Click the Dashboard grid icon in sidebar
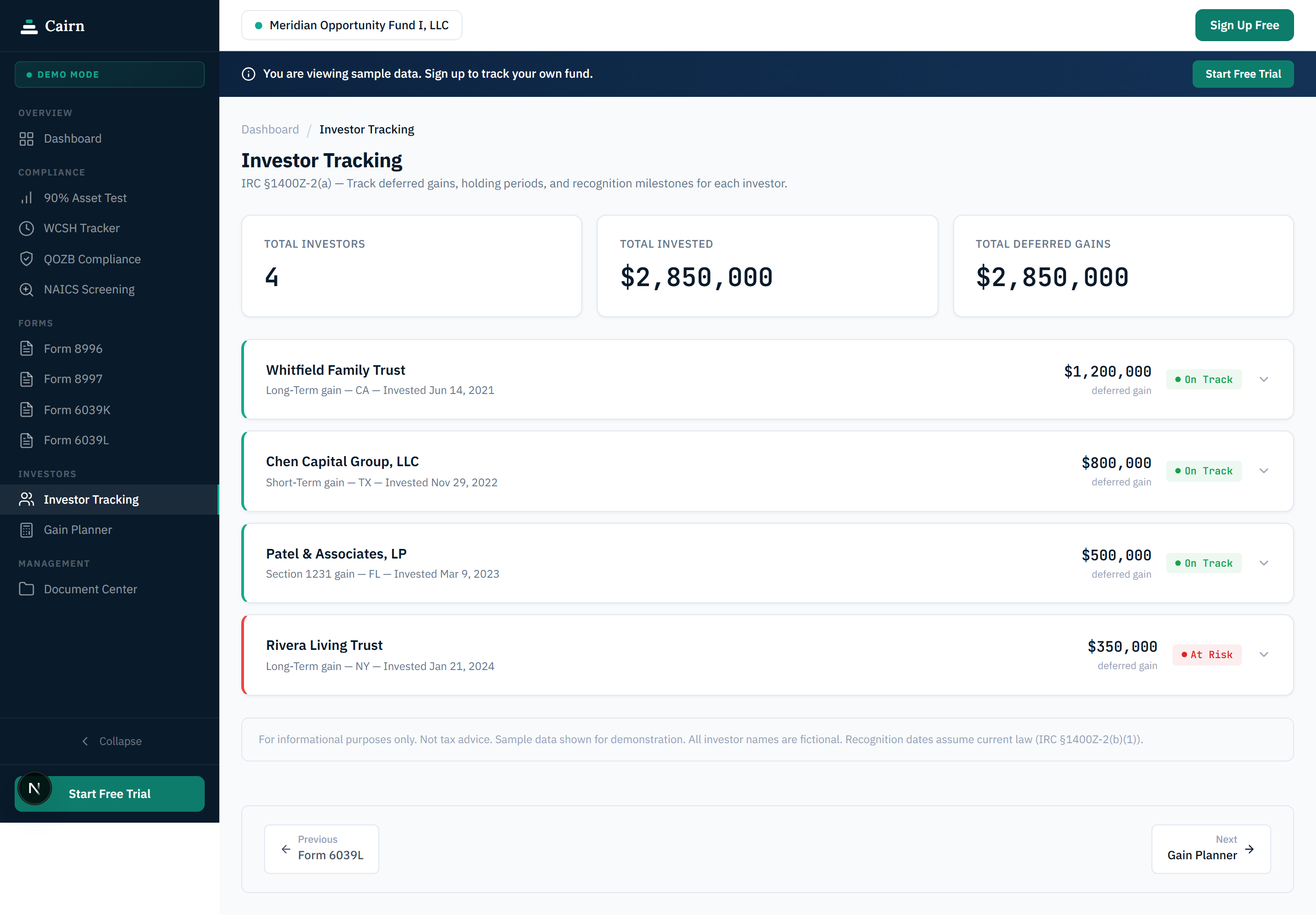 point(27,139)
